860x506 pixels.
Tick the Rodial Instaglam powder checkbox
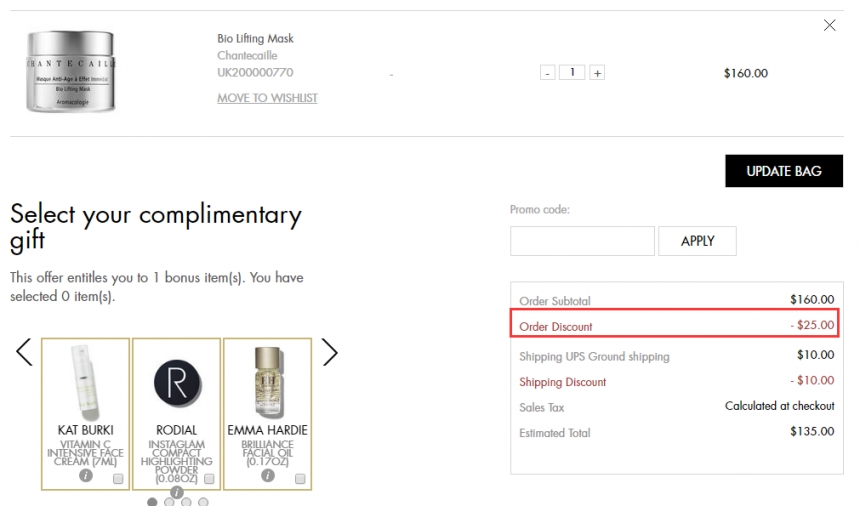click(209, 479)
